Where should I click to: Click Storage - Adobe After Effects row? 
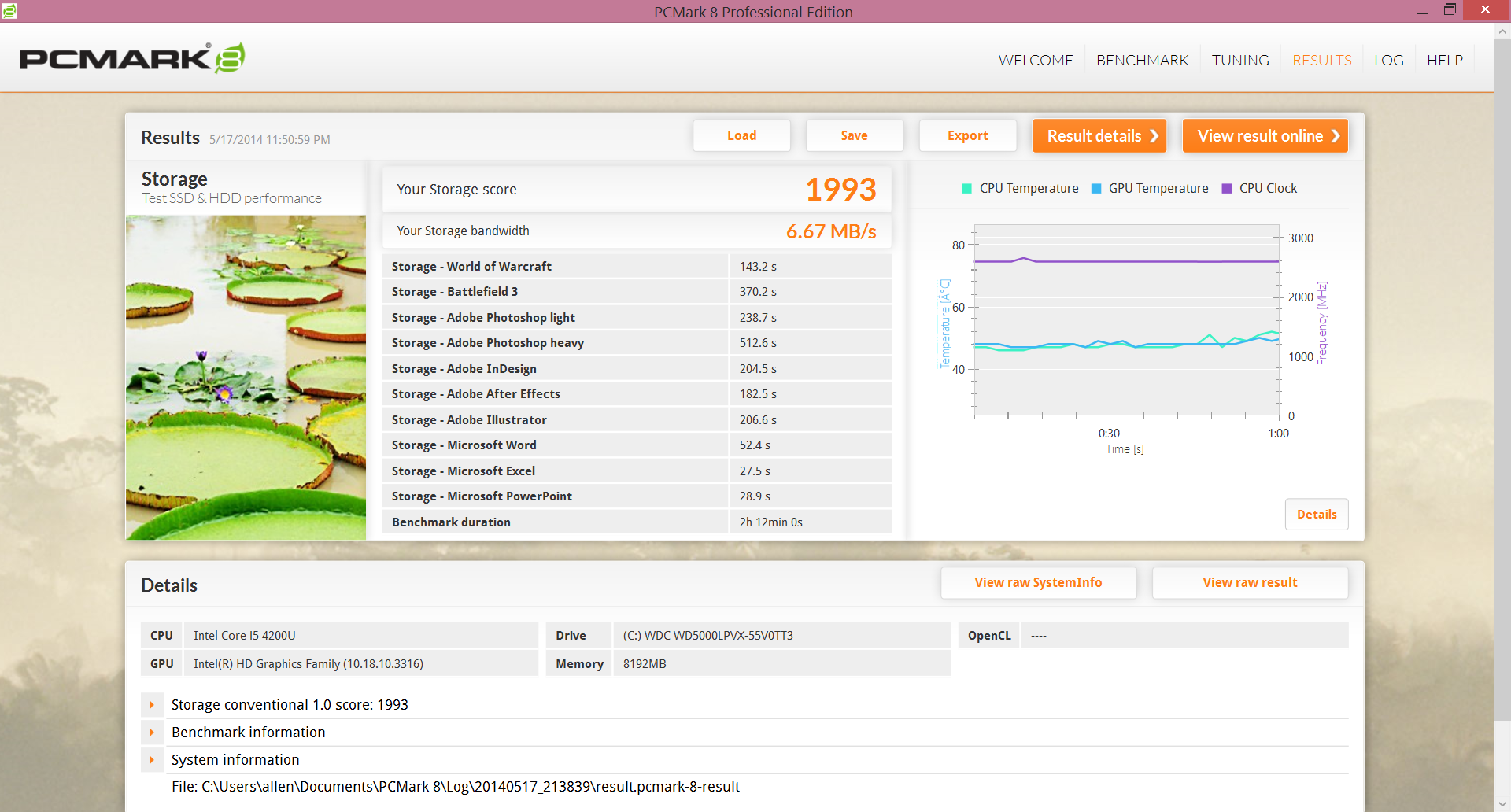pyautogui.click(x=637, y=393)
